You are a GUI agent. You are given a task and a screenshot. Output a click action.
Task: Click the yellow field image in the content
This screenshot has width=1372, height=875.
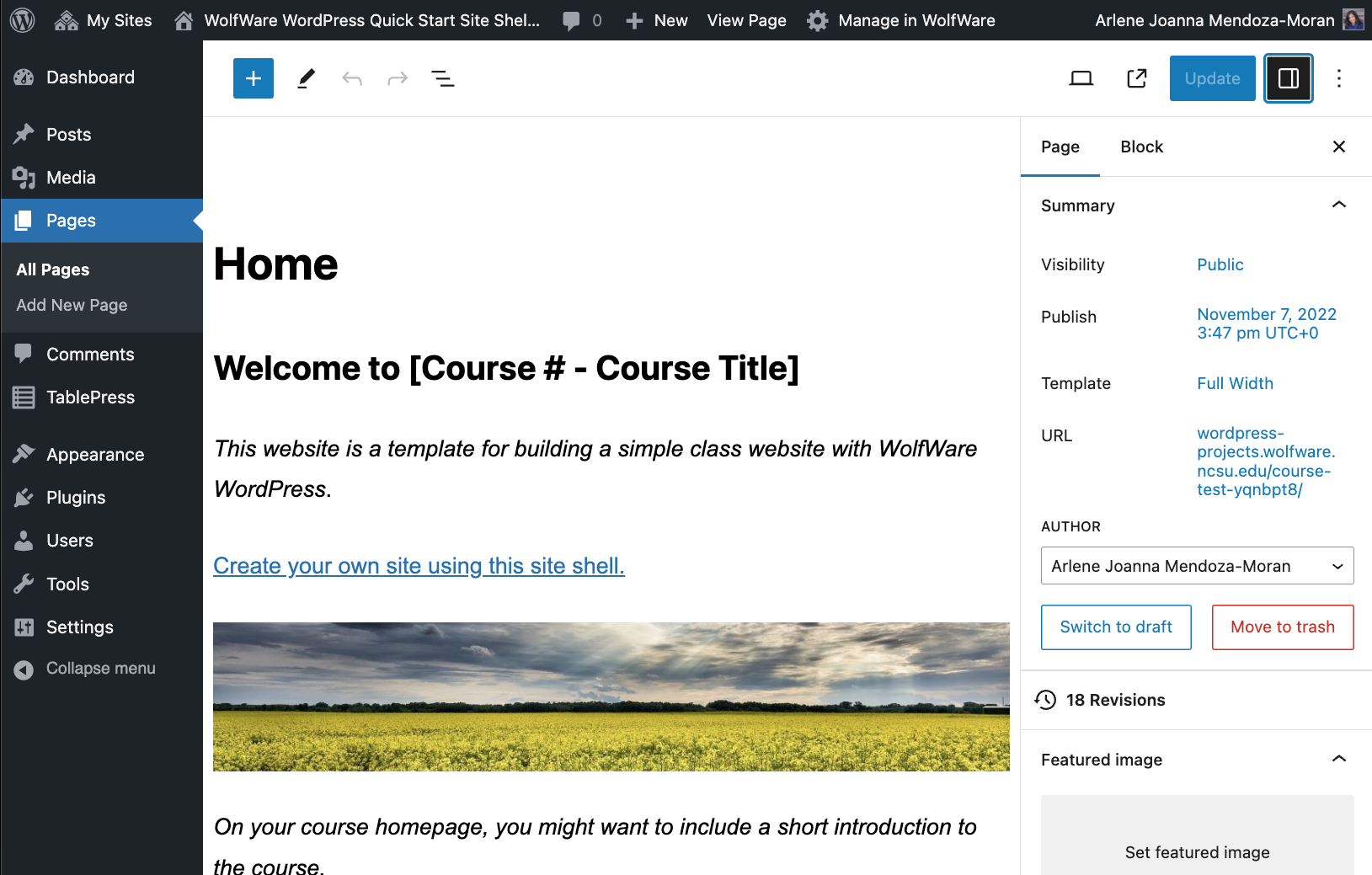coord(611,696)
